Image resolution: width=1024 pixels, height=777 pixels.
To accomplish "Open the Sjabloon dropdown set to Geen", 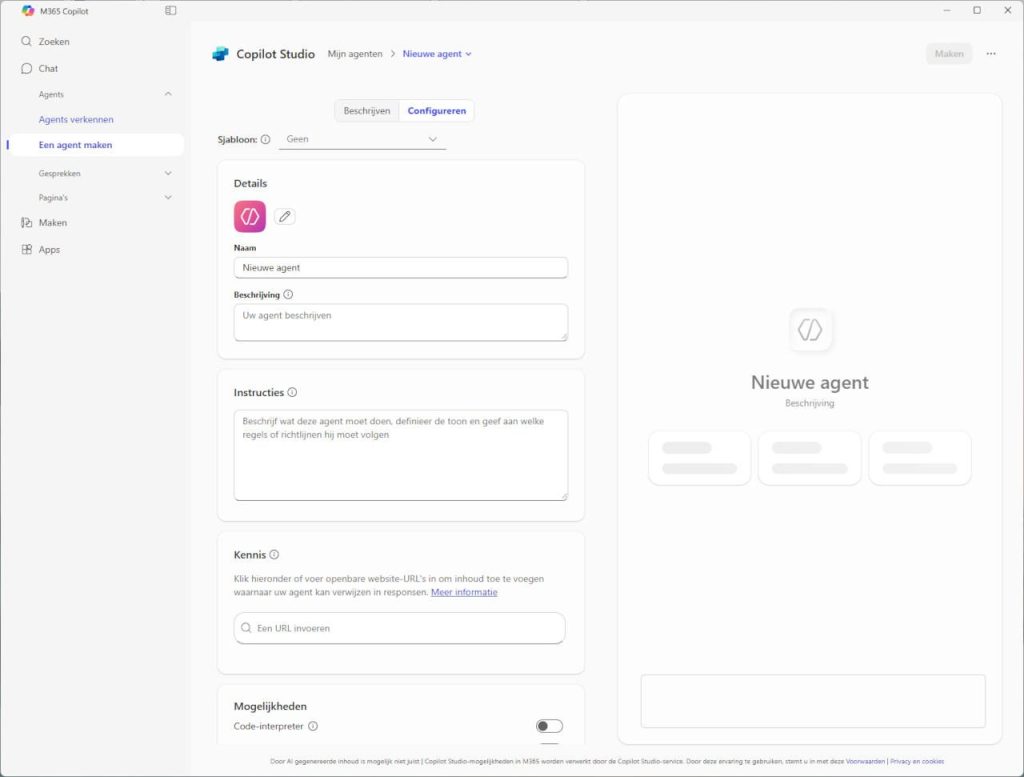I will (362, 139).
